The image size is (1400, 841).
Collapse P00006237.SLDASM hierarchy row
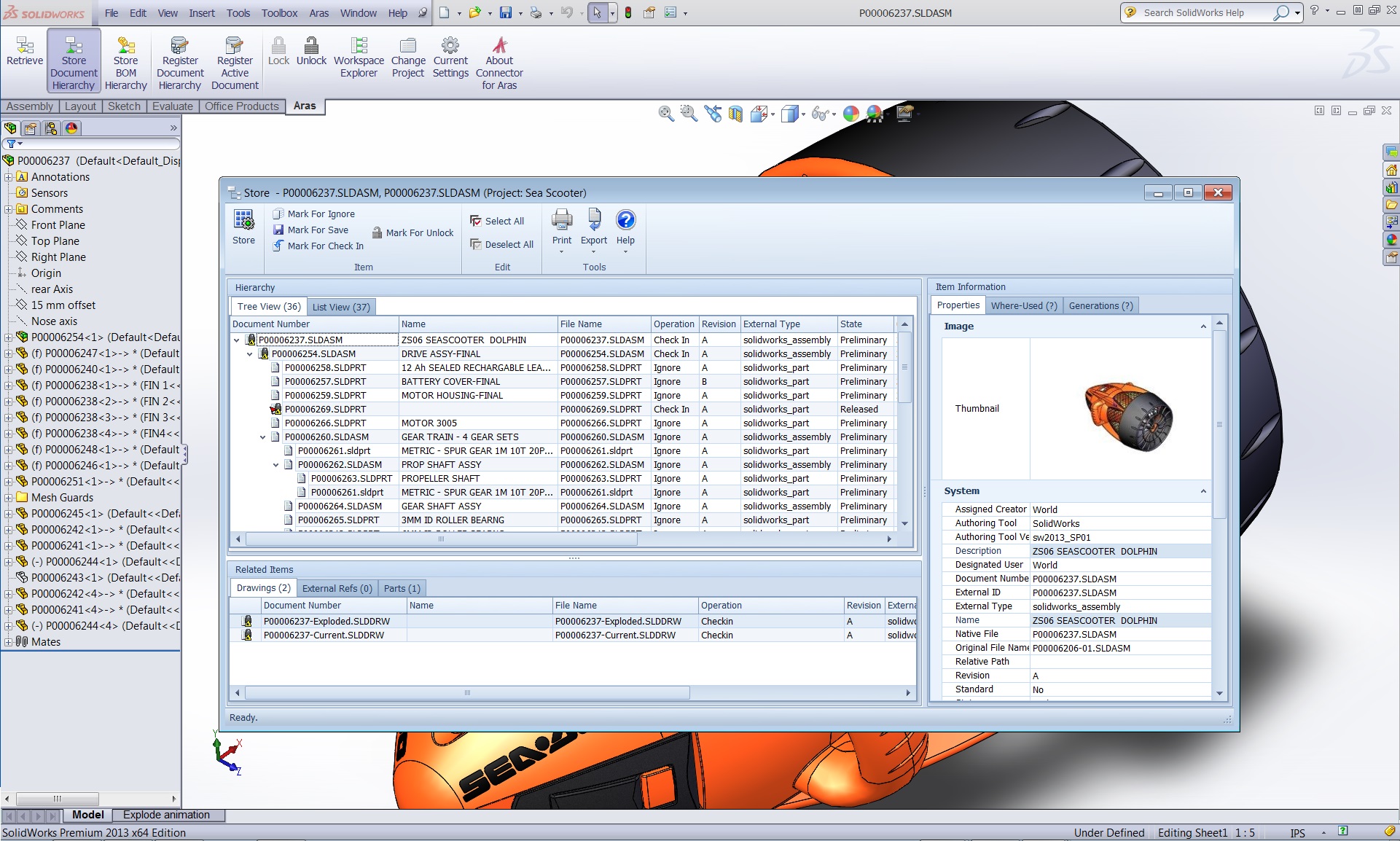[237, 340]
